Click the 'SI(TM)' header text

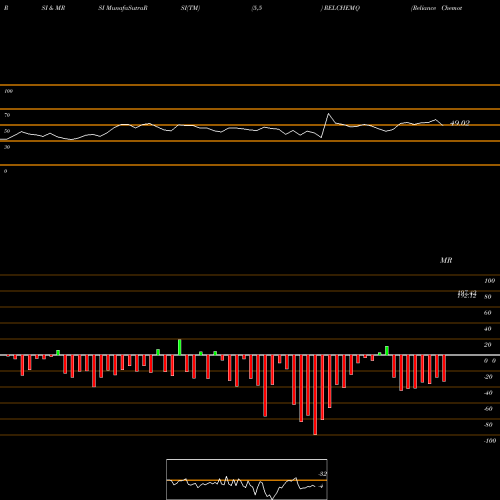coord(190,8)
